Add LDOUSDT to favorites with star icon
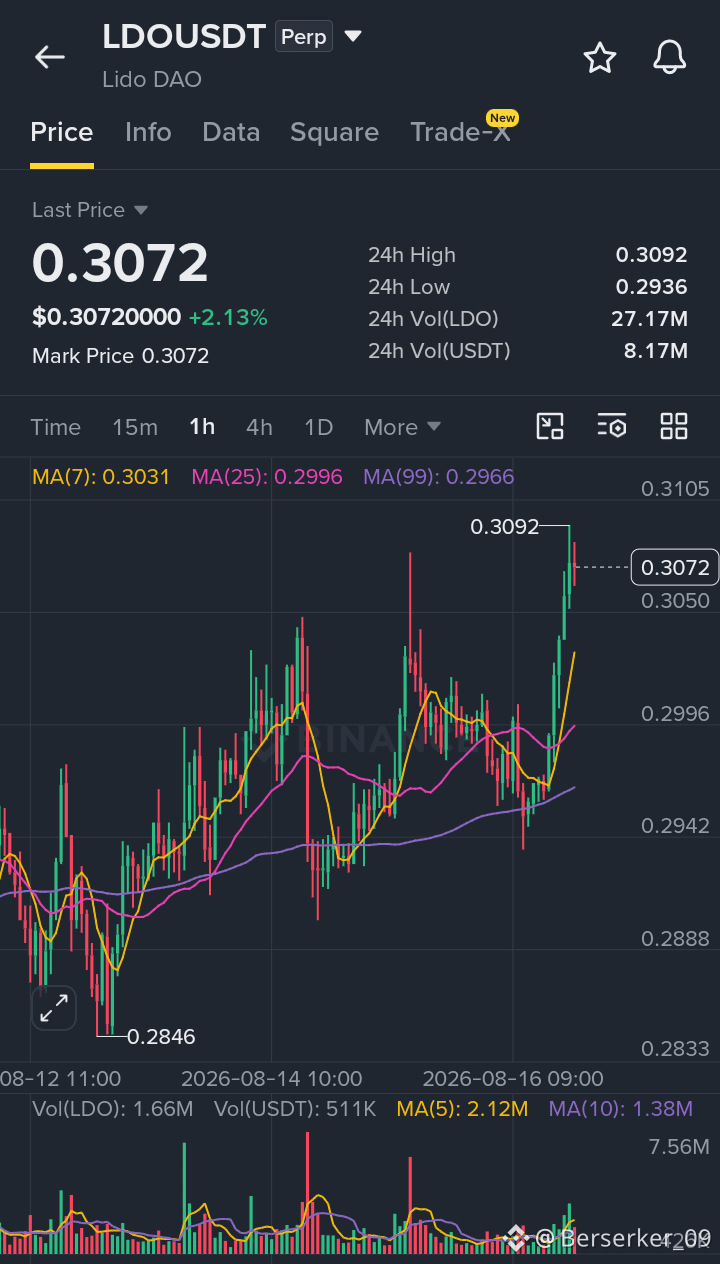The height and width of the screenshot is (1264, 720). [x=600, y=58]
